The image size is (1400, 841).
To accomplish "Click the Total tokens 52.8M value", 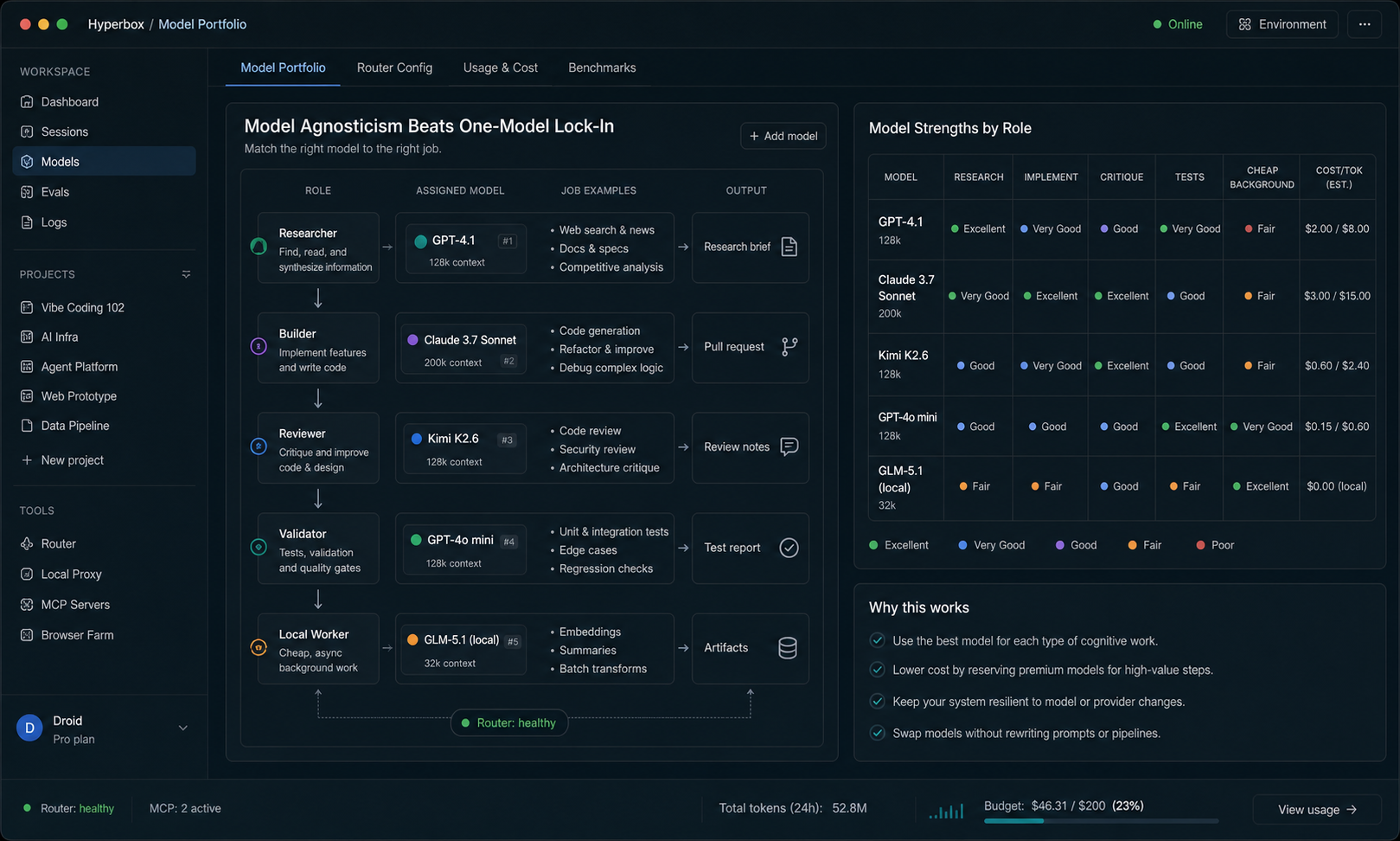I will pos(849,808).
